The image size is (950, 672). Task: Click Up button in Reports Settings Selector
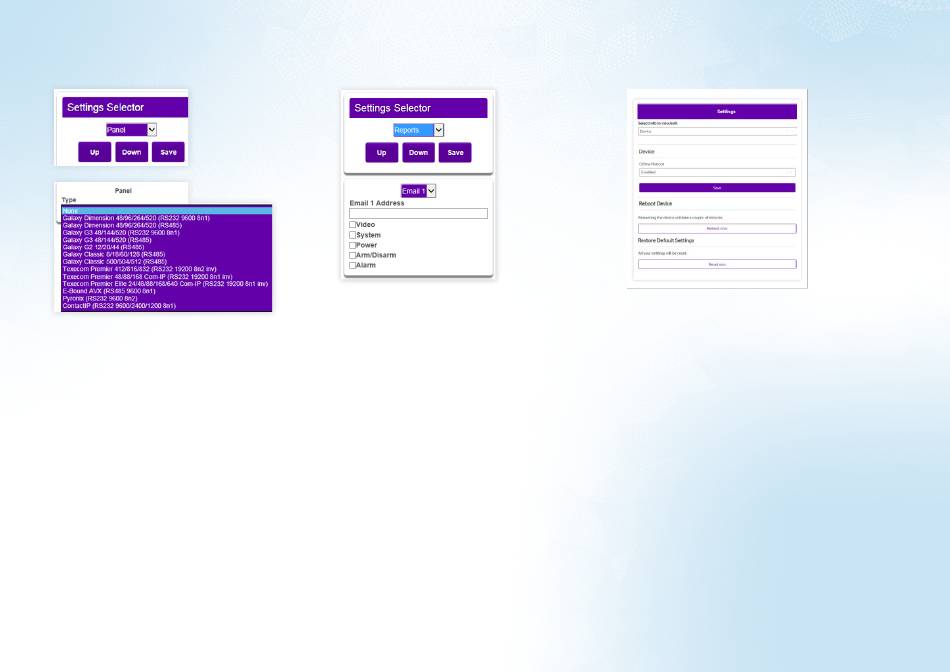382,153
